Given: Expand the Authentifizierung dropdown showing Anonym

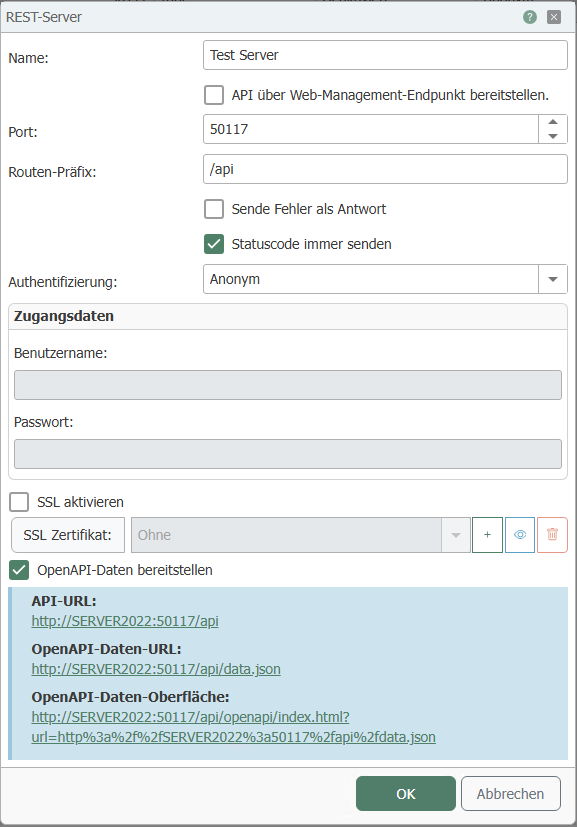Looking at the screenshot, I should [385, 279].
